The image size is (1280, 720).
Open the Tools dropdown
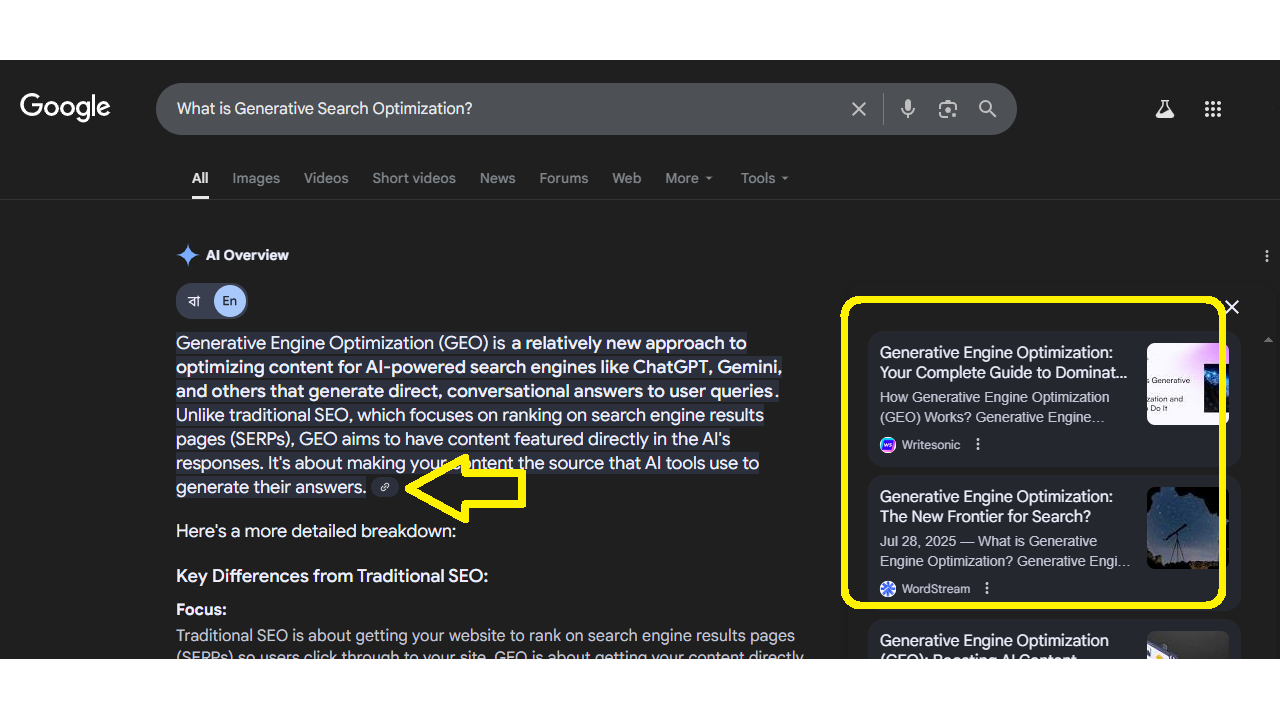[x=764, y=178]
